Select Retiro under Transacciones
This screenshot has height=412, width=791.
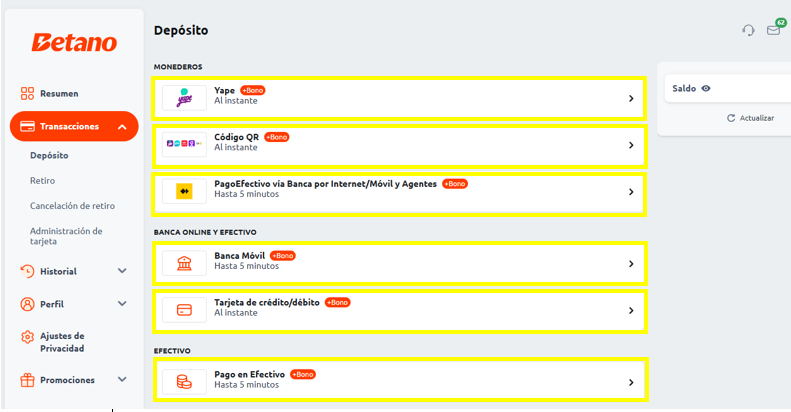click(42, 181)
